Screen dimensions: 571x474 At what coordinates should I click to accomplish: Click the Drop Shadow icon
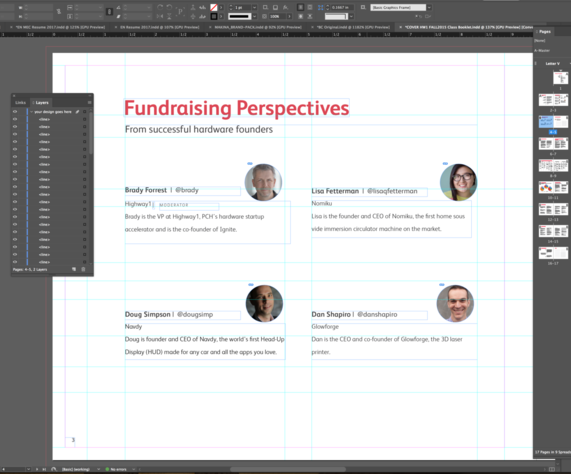pyautogui.click(x=275, y=7)
